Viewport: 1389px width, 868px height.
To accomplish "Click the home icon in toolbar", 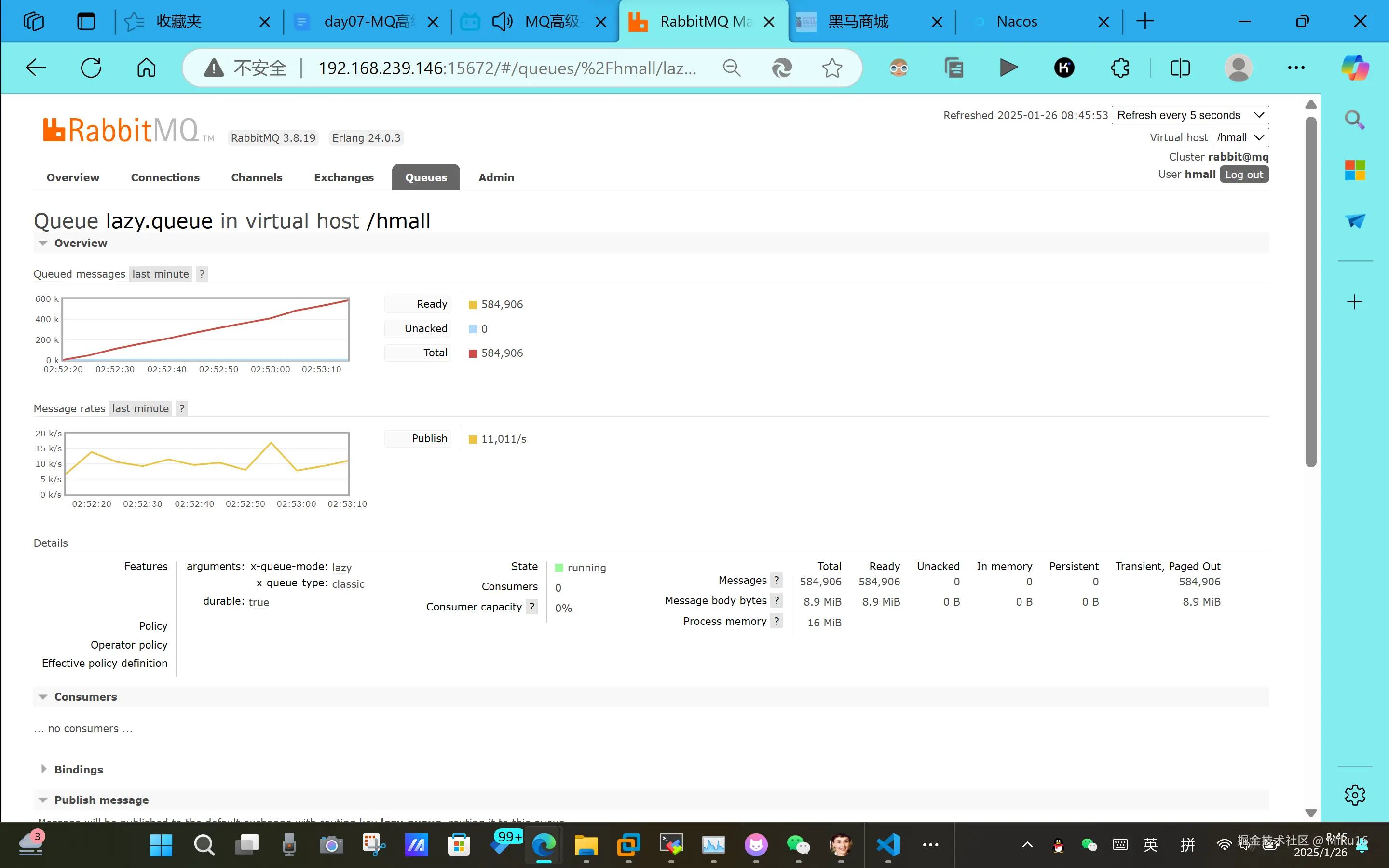I will click(146, 68).
